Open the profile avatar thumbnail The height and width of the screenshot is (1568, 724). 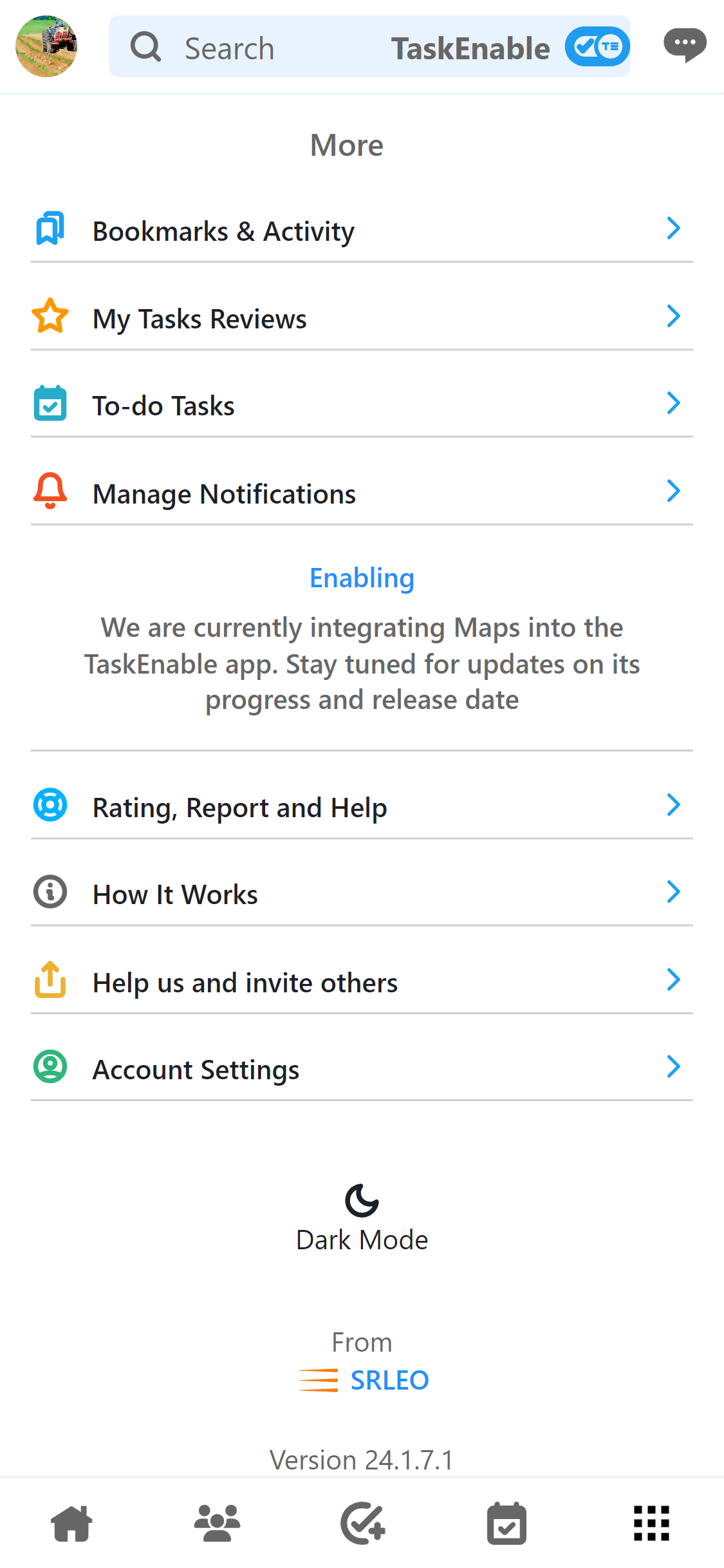pos(46,46)
